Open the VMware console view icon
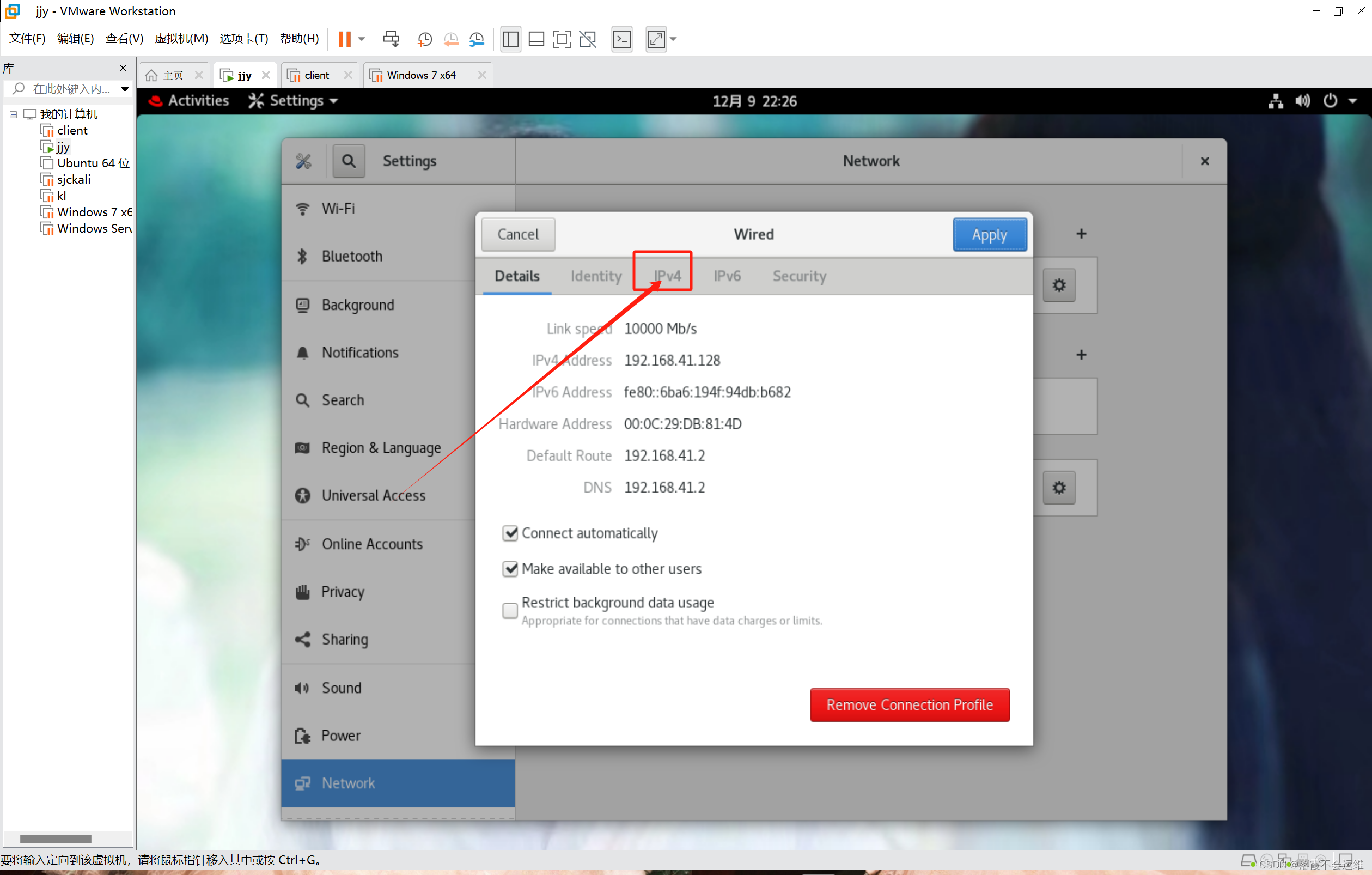1372x875 pixels. click(x=621, y=39)
